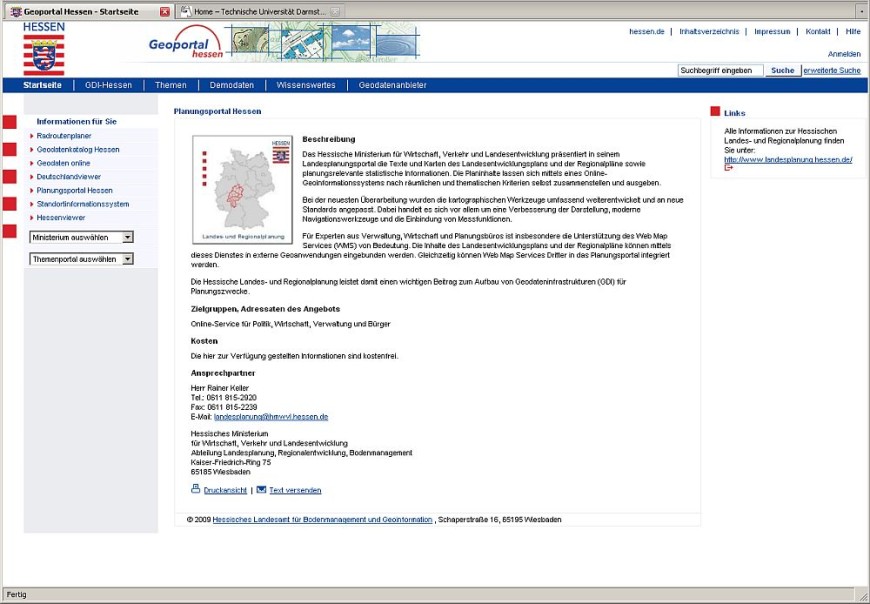Image resolution: width=870 pixels, height=604 pixels.
Task: Open the Impressum link
Action: pos(772,32)
